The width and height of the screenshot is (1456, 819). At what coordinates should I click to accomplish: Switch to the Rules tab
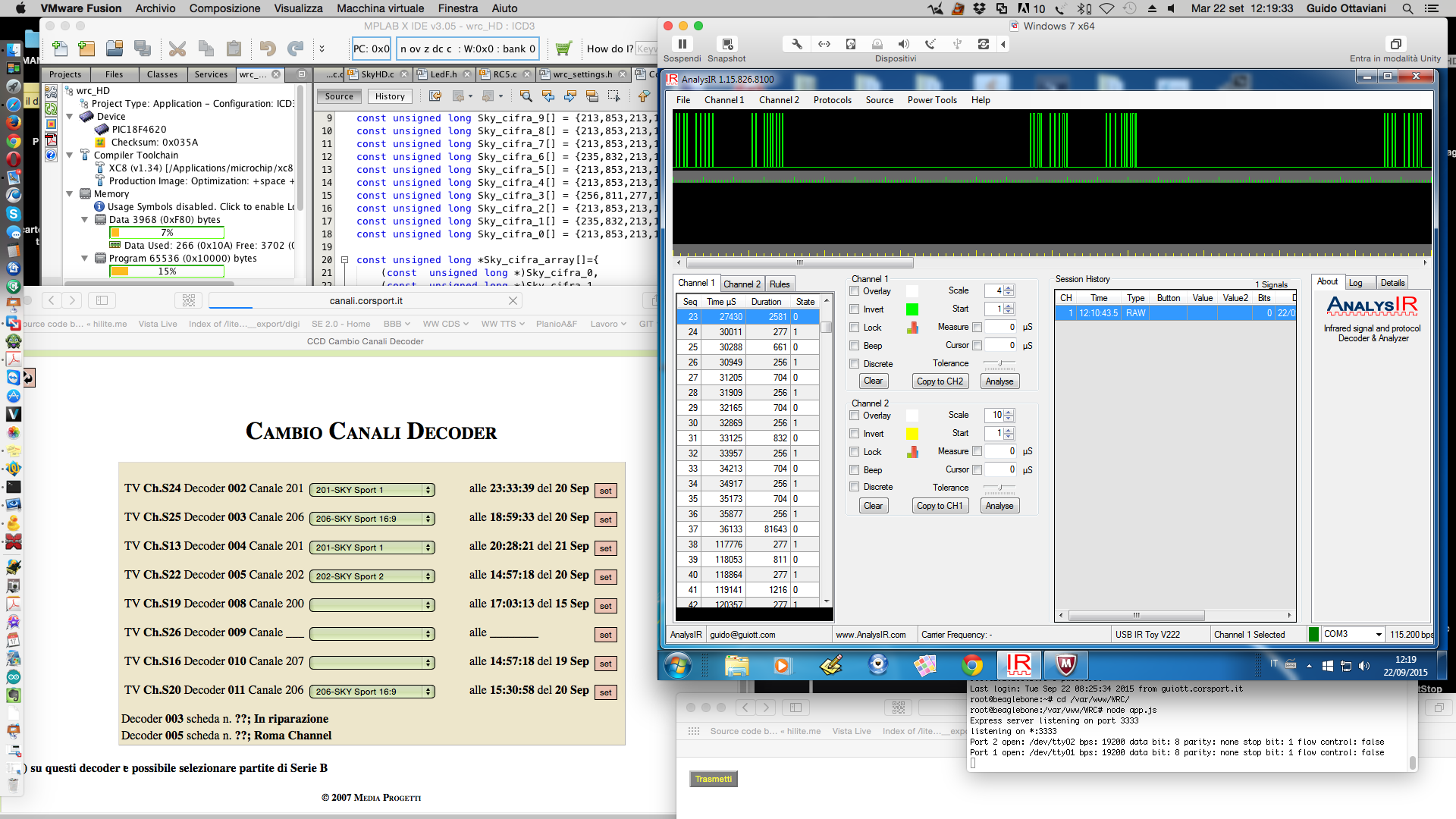point(780,284)
